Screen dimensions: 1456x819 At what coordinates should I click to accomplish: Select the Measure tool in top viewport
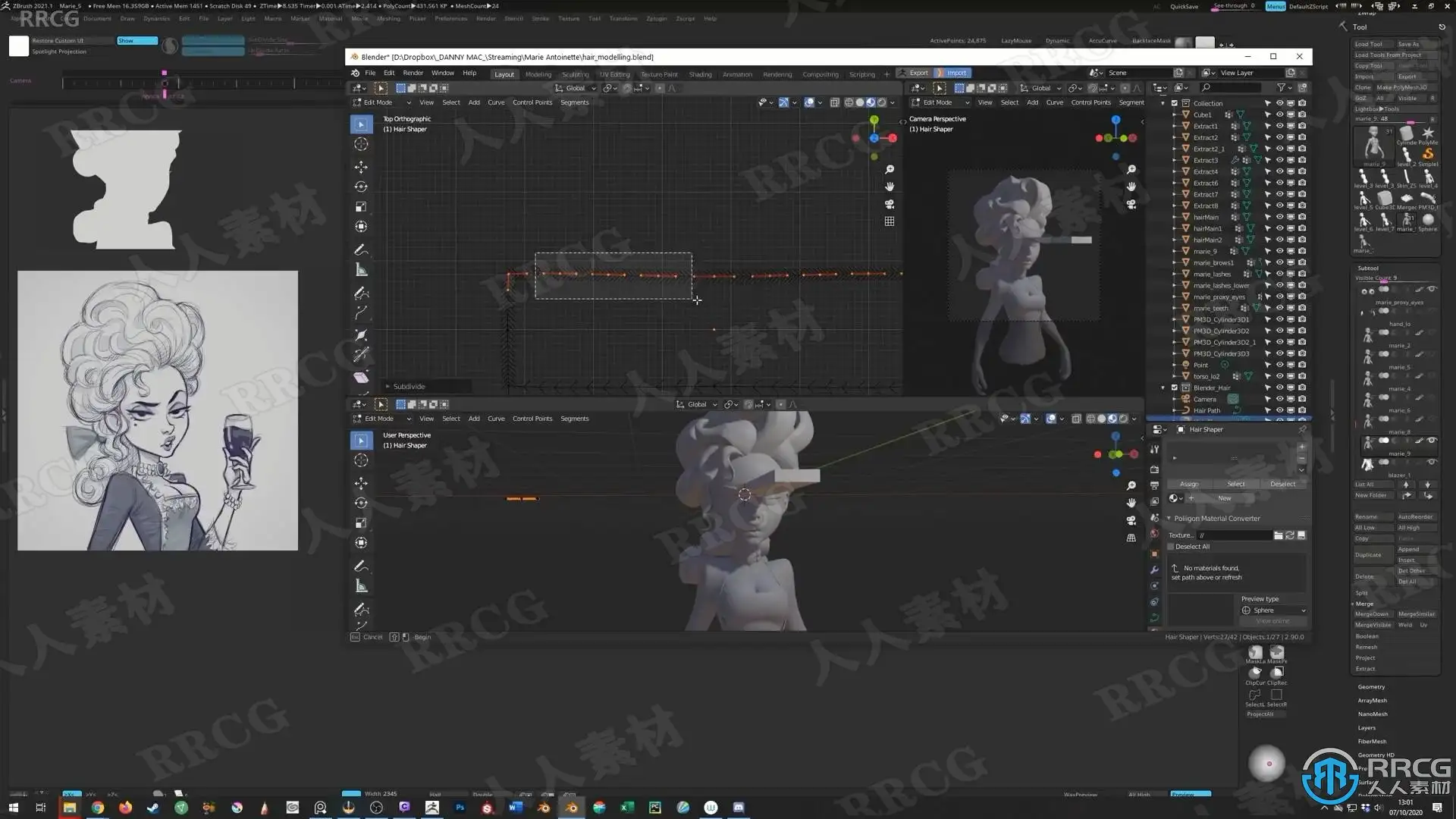361,270
